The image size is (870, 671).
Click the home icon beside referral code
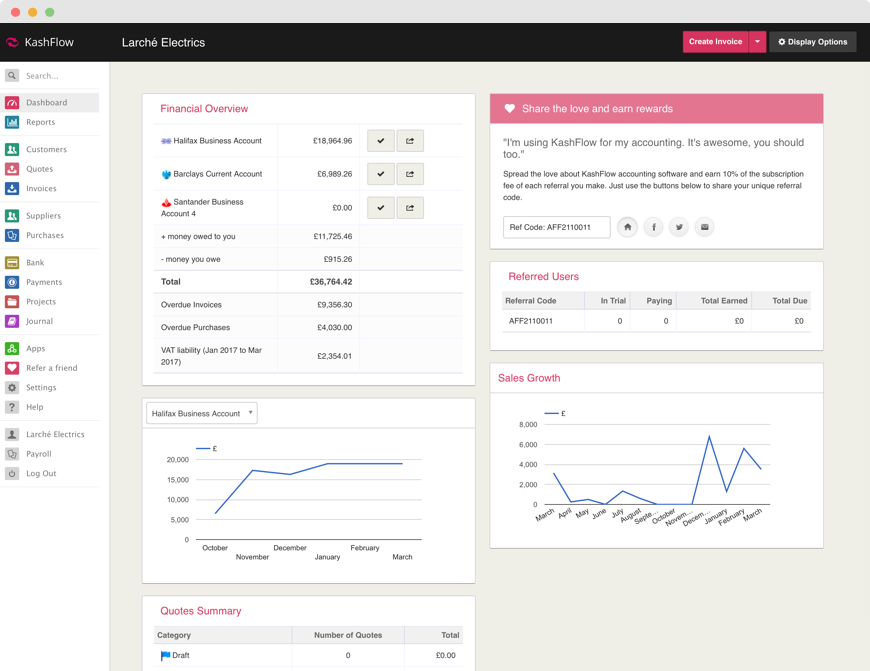(627, 227)
